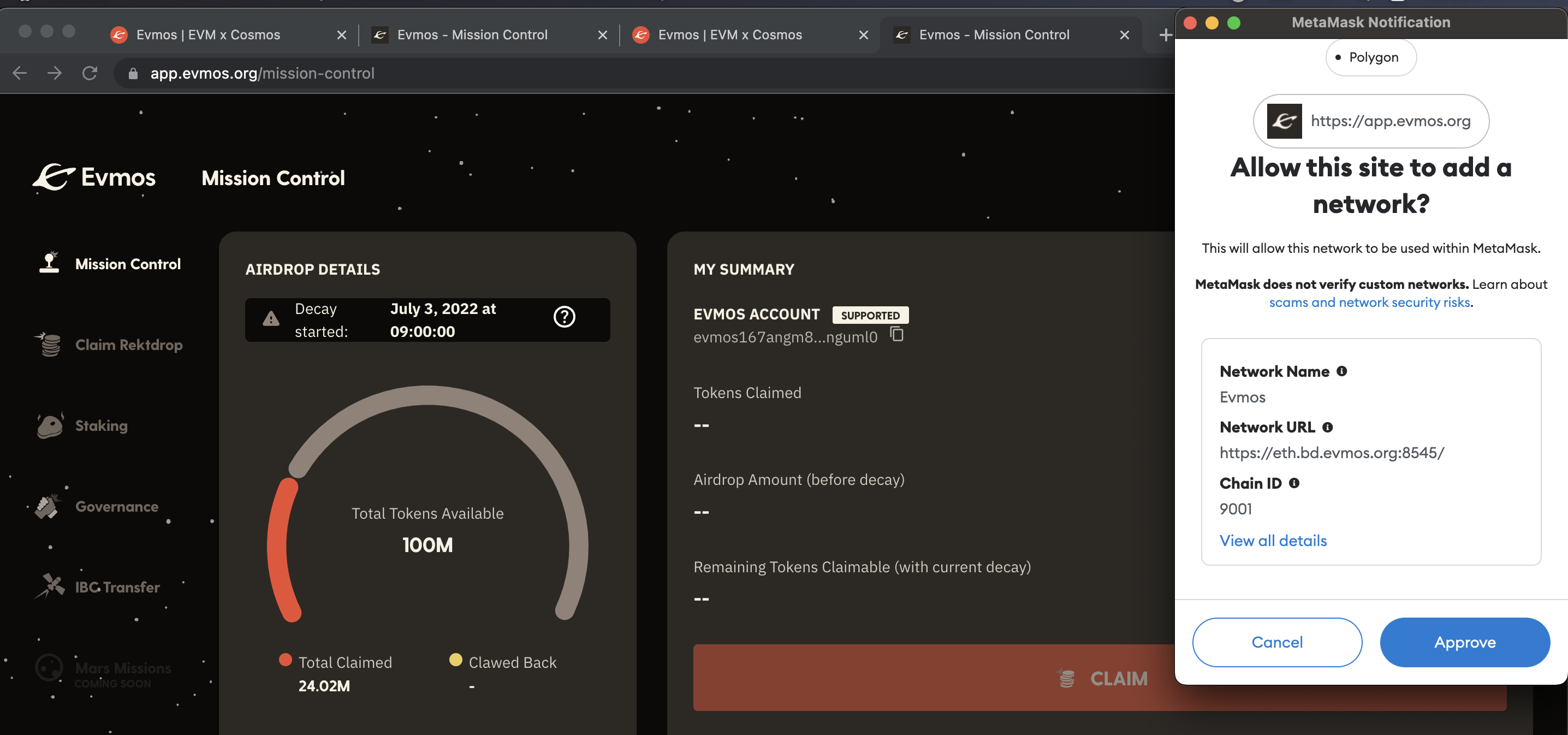Click the 24.02M total claimed value
This screenshot has width=1568, height=735.
coord(324,686)
